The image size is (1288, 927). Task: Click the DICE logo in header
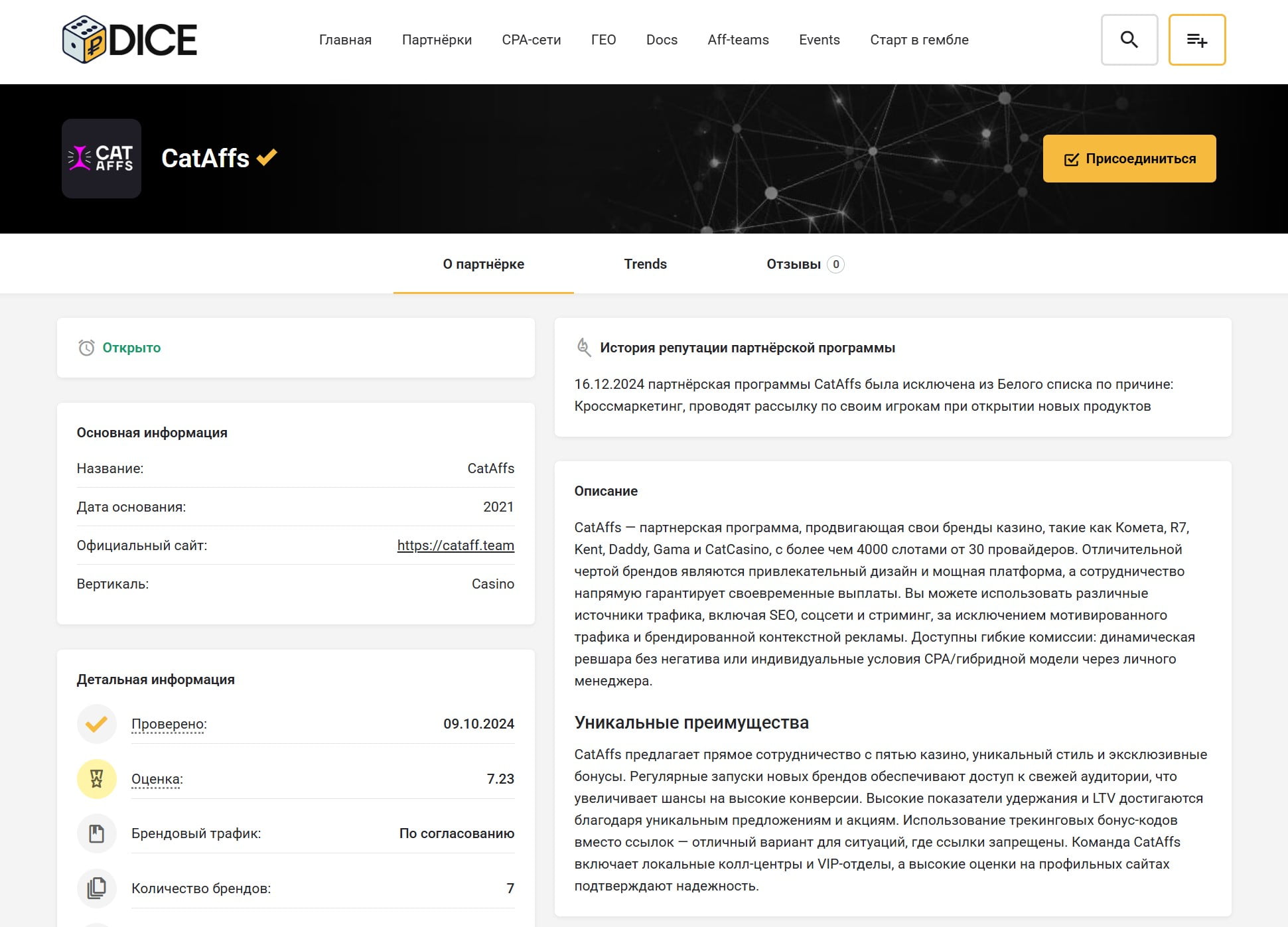129,40
